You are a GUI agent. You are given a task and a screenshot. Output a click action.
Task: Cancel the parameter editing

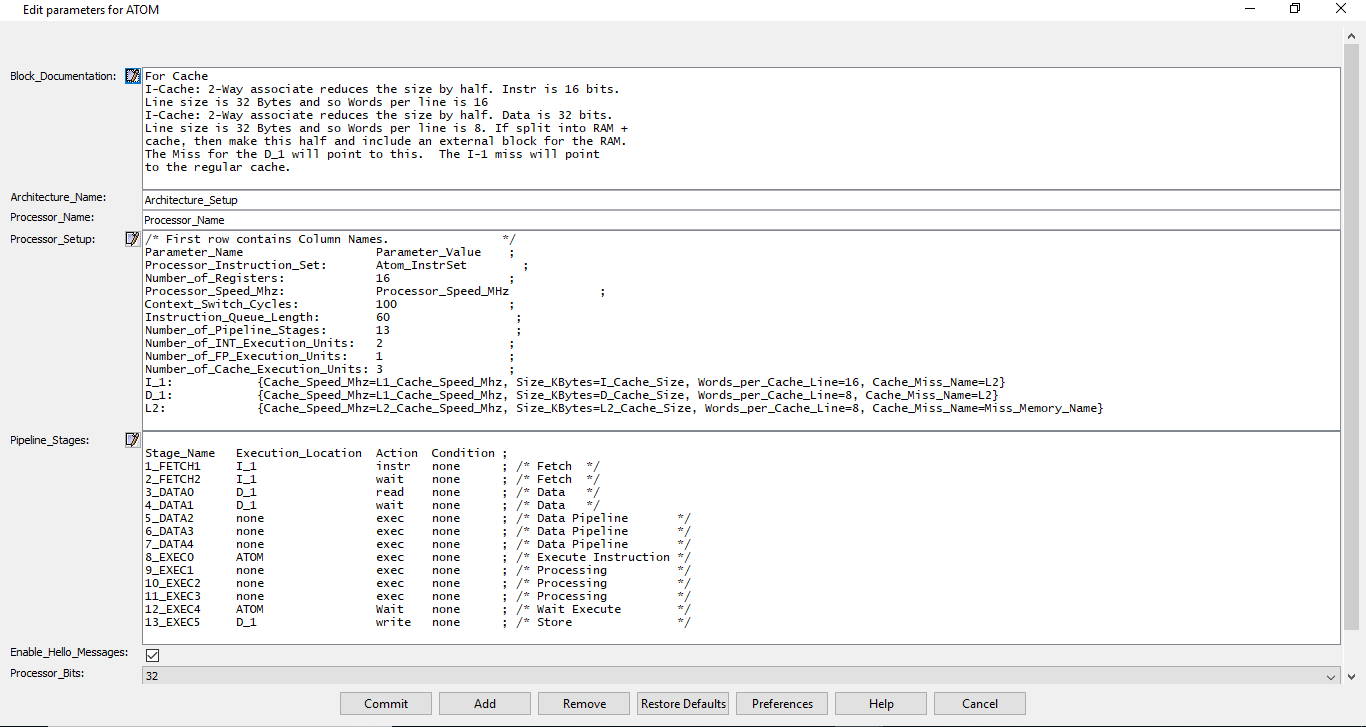980,704
